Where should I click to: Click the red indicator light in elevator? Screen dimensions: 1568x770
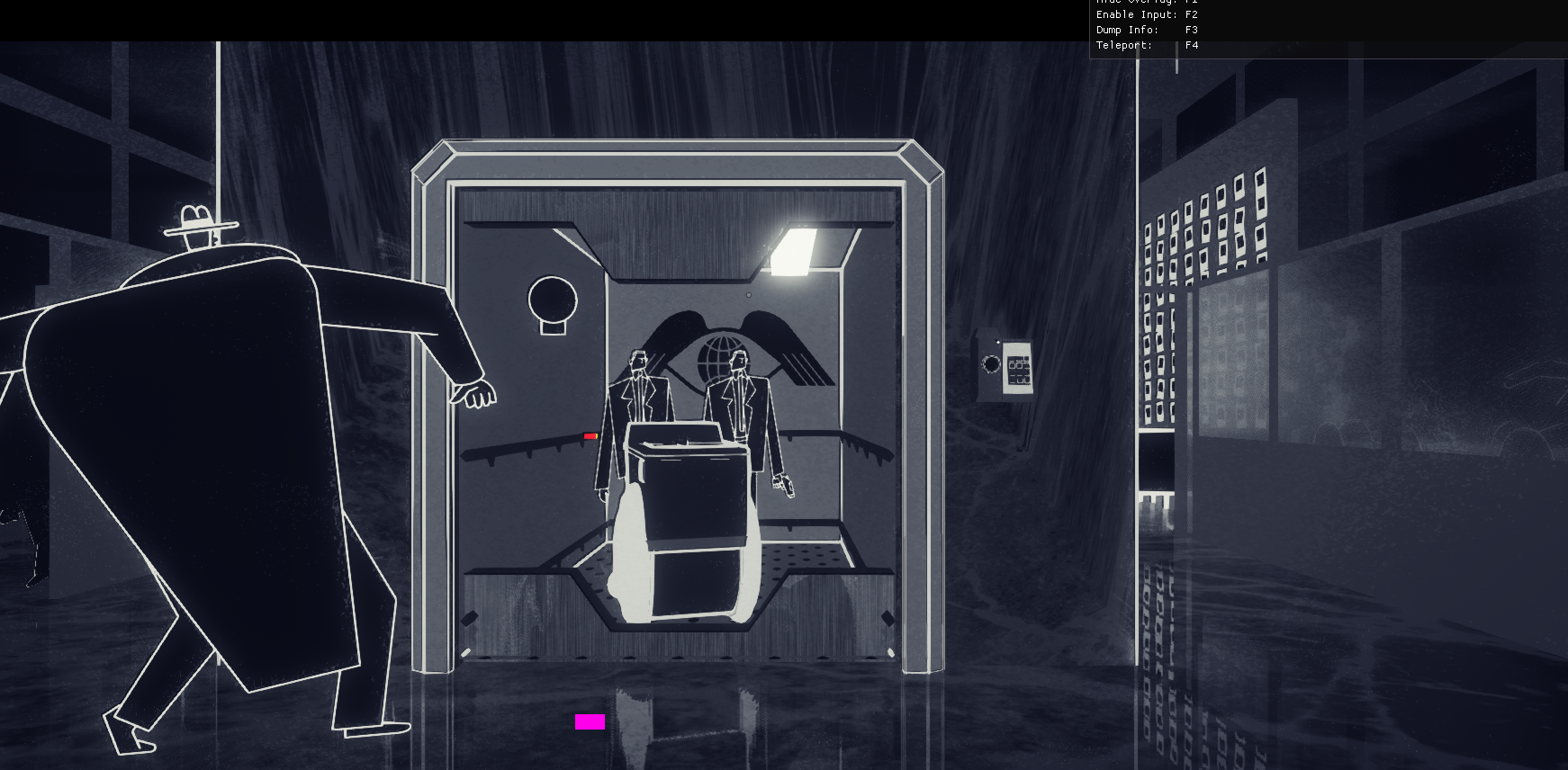point(590,436)
